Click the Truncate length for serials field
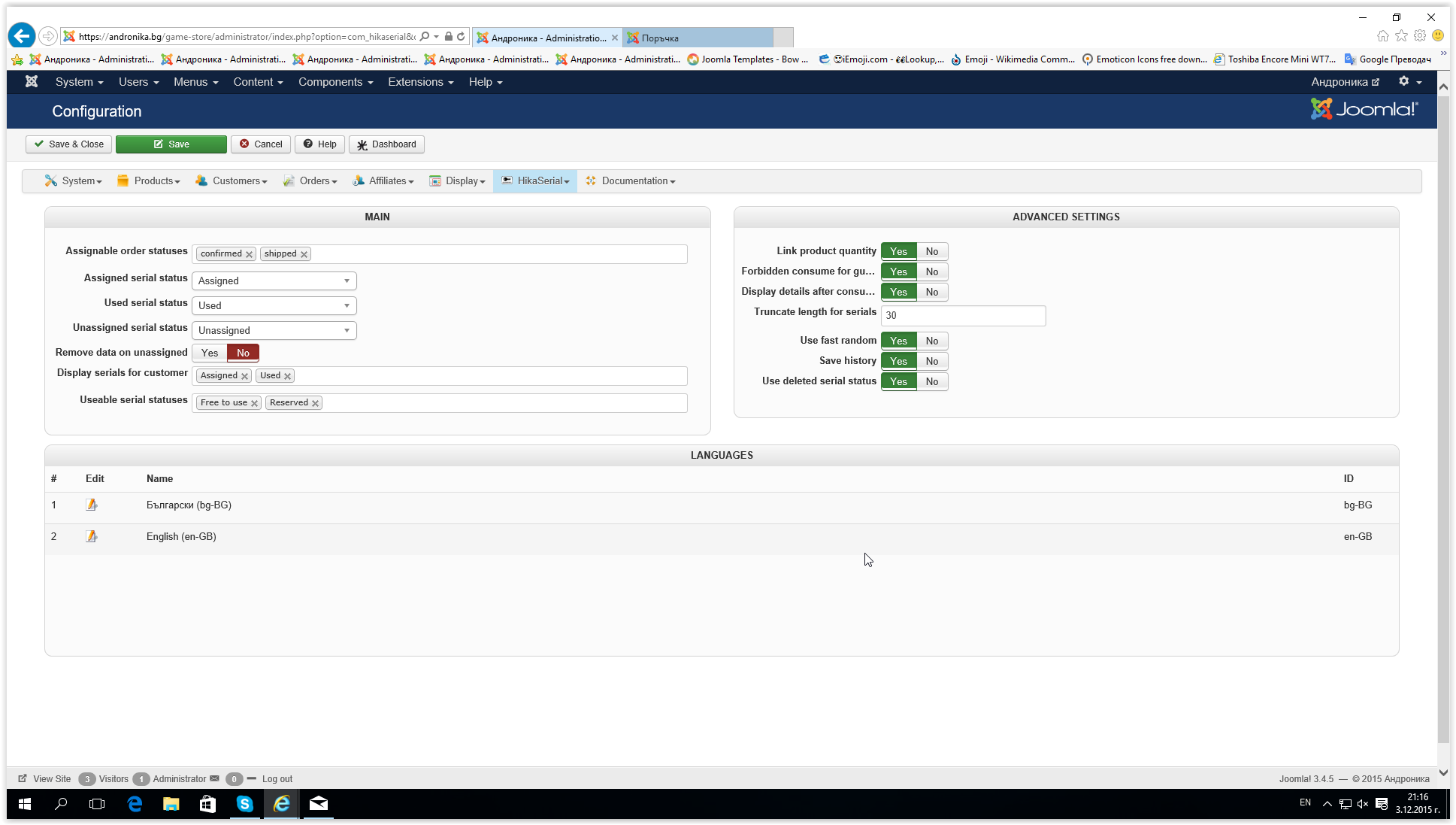 [x=962, y=315]
